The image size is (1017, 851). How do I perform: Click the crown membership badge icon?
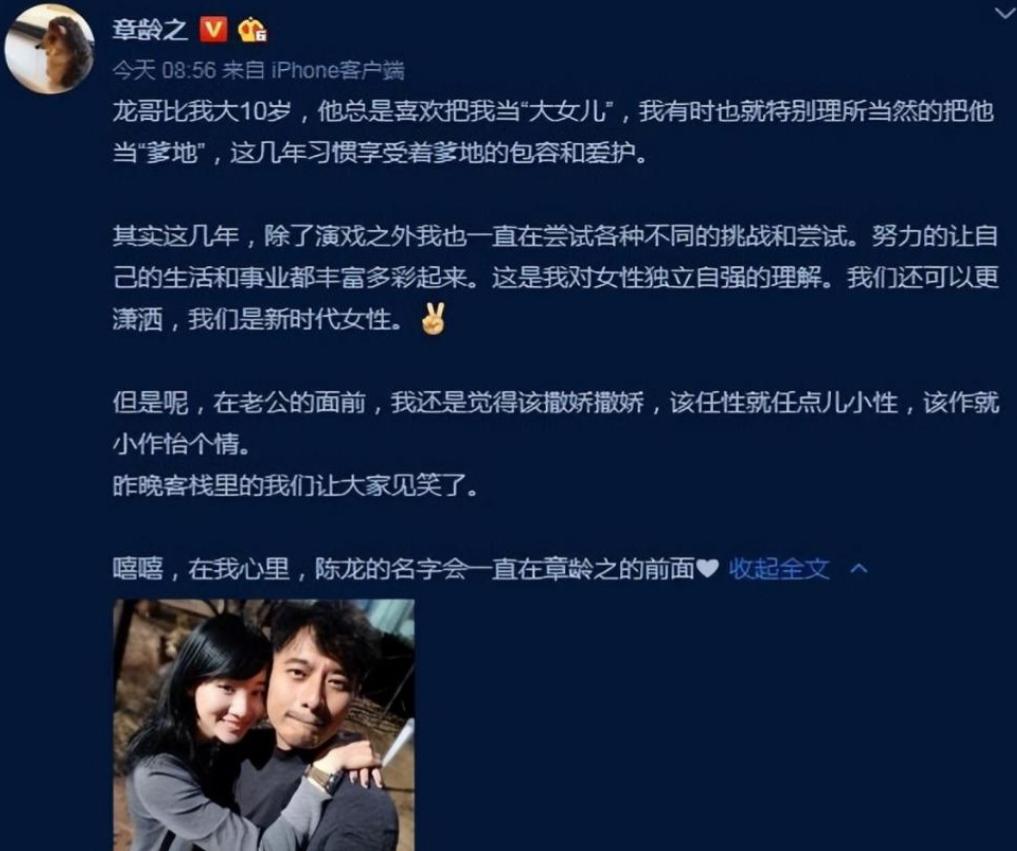252,30
